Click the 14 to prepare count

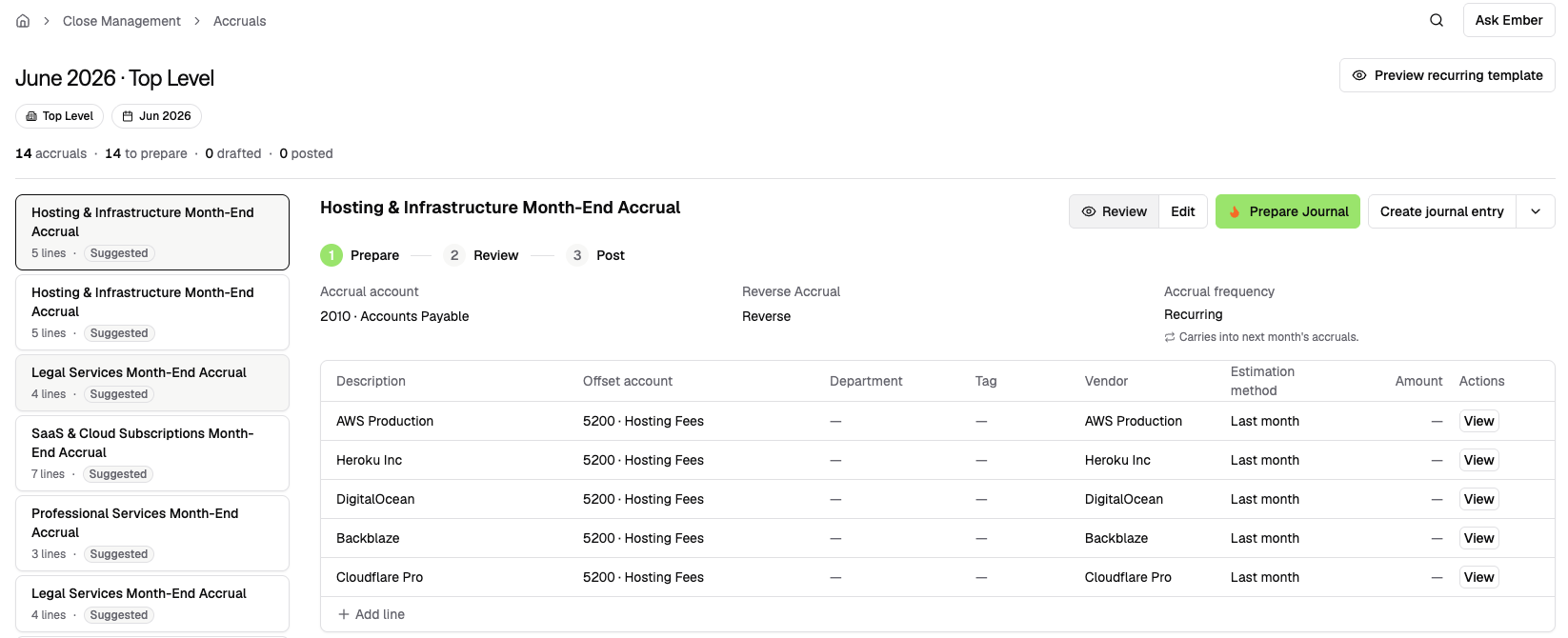(x=146, y=153)
